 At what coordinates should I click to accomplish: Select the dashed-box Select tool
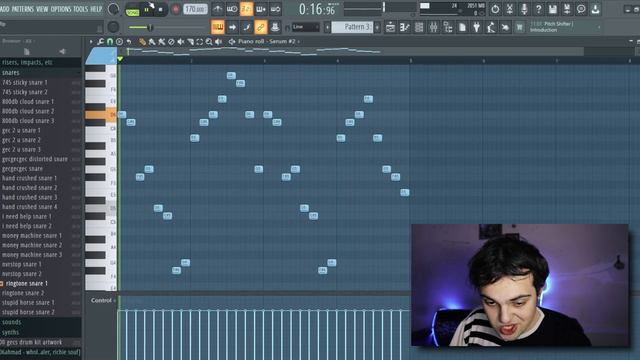[x=200, y=42]
